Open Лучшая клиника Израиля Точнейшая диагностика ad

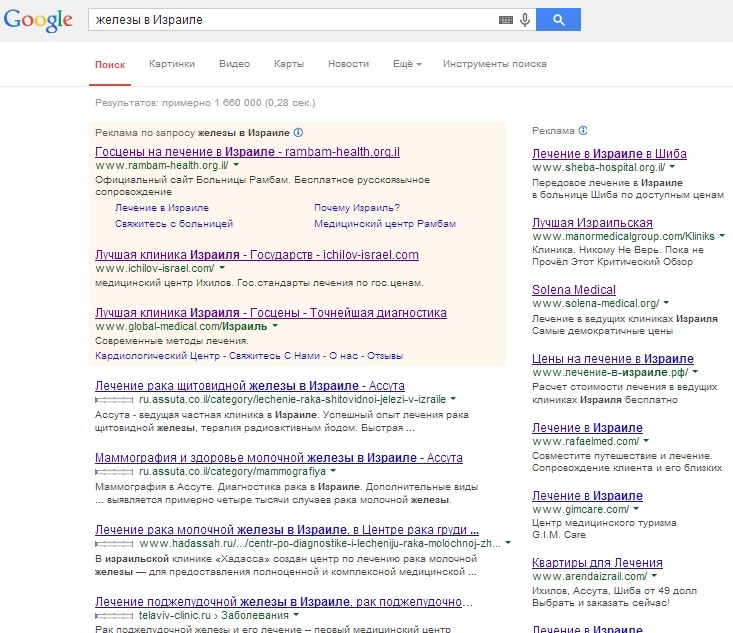click(x=271, y=313)
